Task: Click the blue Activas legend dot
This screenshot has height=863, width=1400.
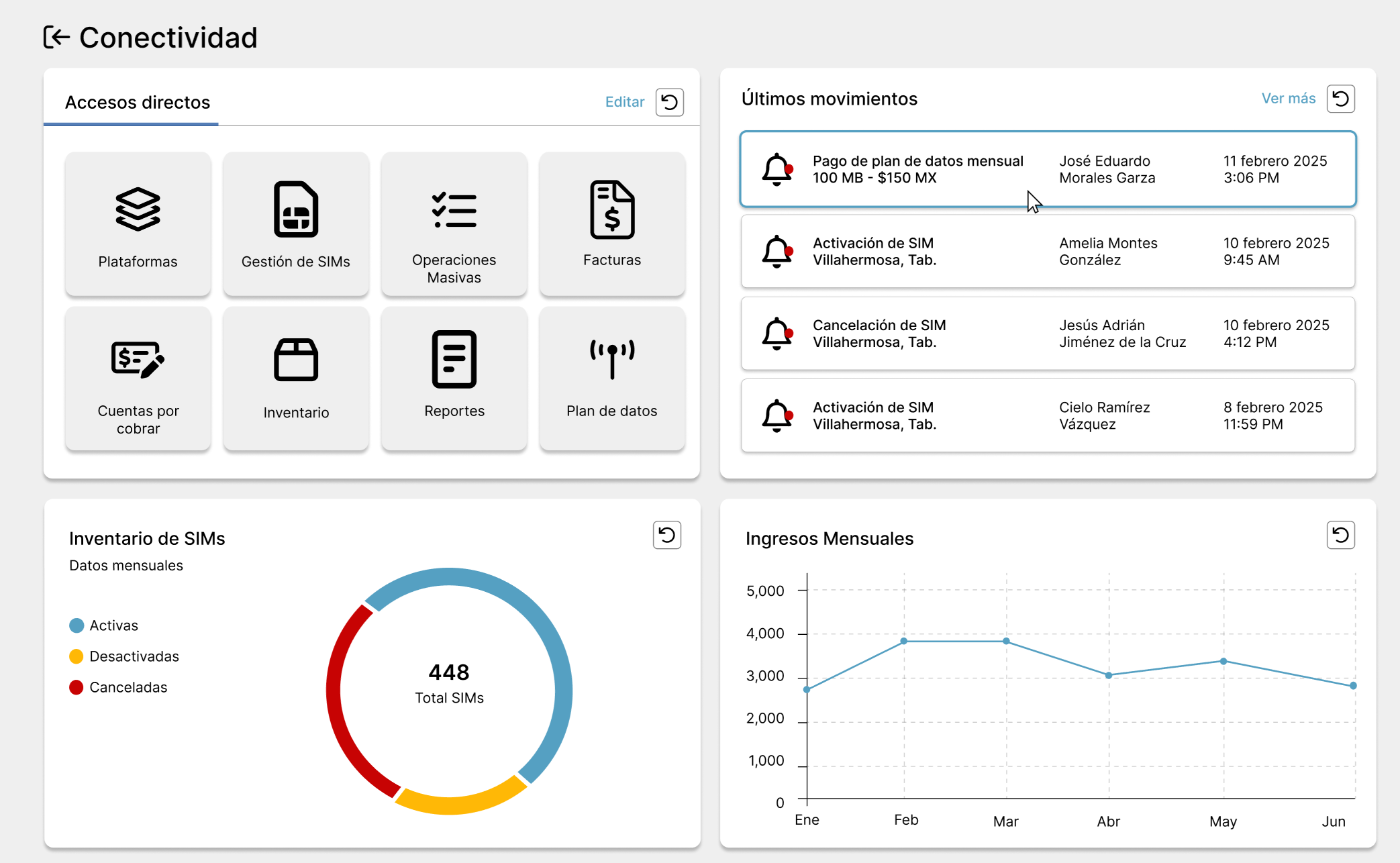Action: (x=77, y=625)
